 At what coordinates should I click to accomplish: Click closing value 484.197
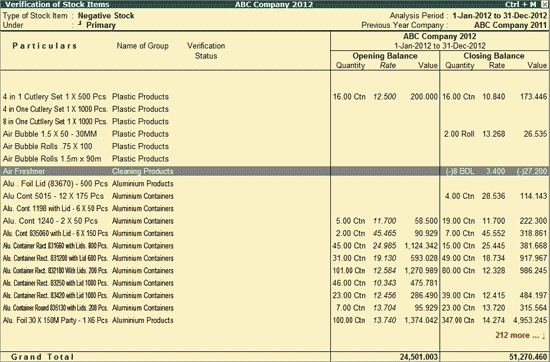coord(534,296)
